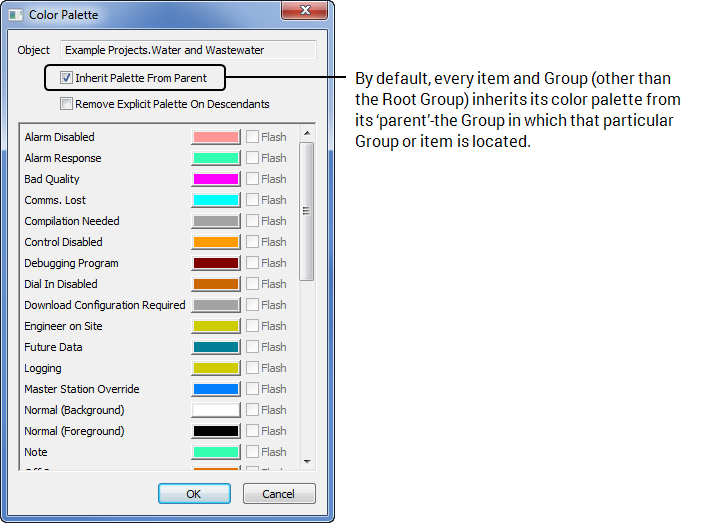Toggle Flash checkbox for Logging
This screenshot has width=705, height=523.
coord(253,368)
